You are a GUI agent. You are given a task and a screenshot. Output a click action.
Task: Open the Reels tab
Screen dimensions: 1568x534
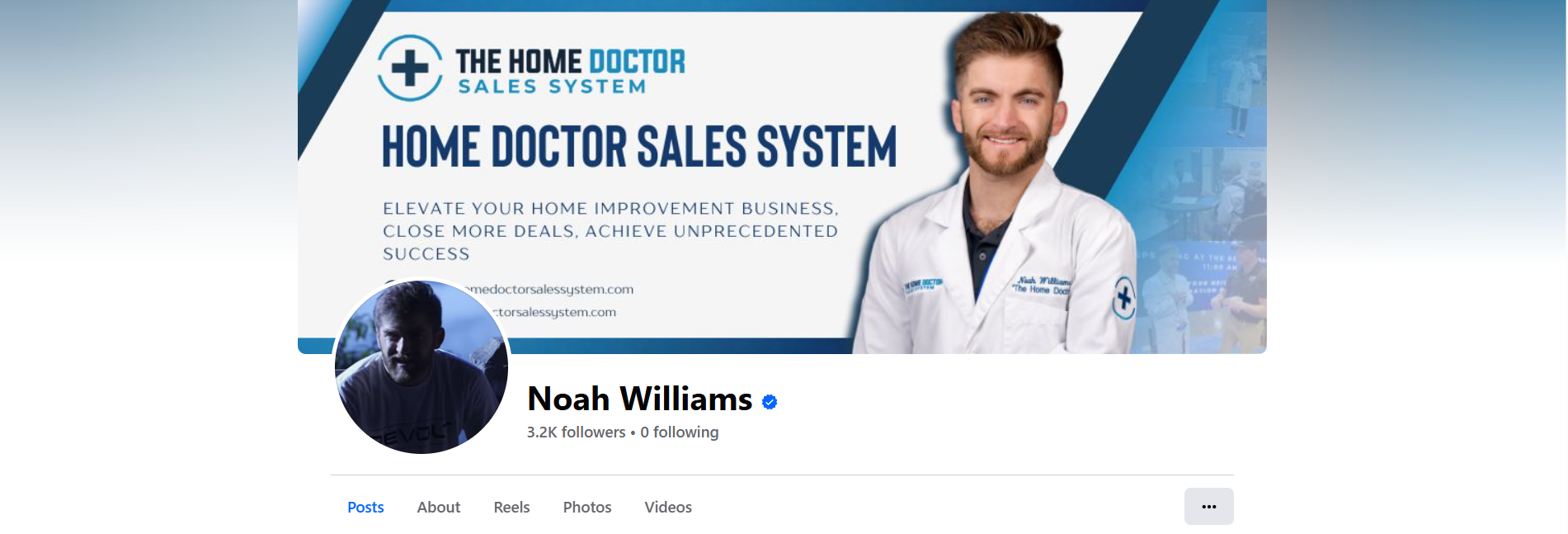511,507
